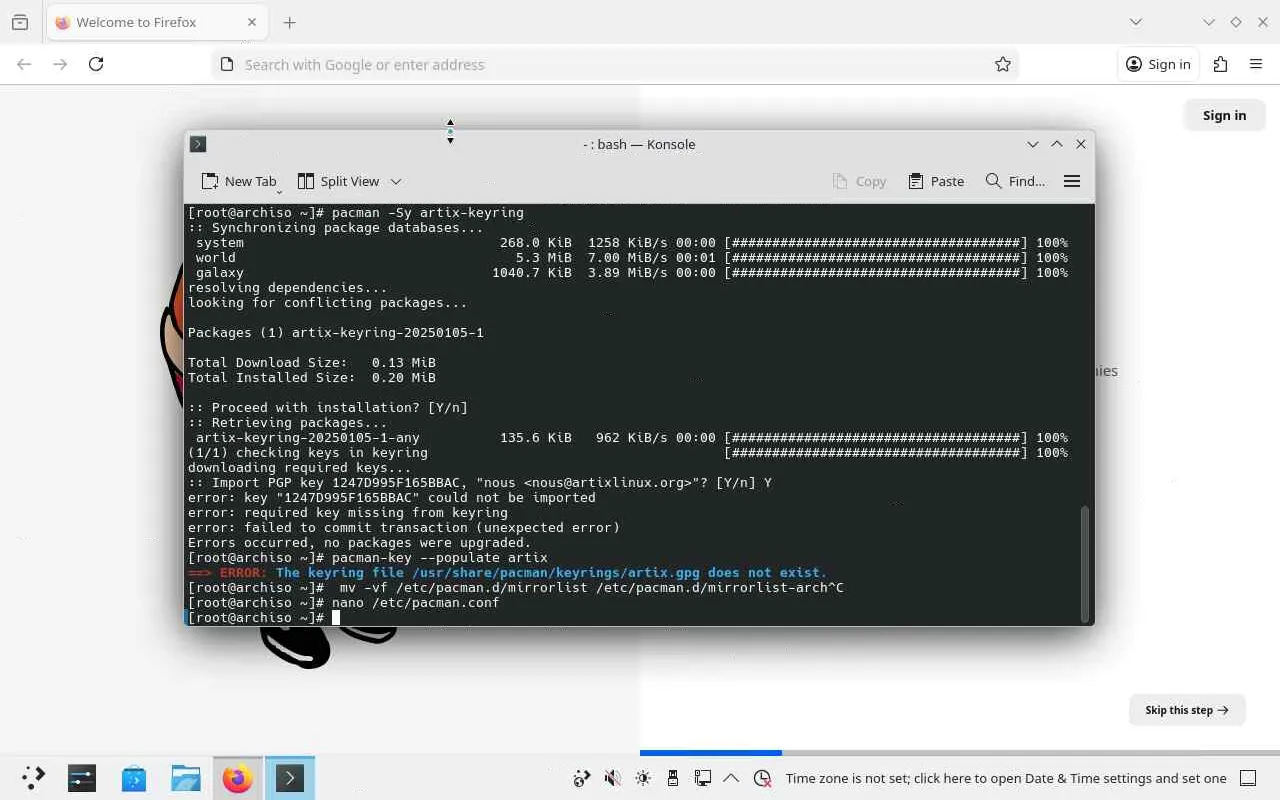The height and width of the screenshot is (800, 1280).
Task: Open the Firefox Extensions icon
Action: click(1220, 64)
